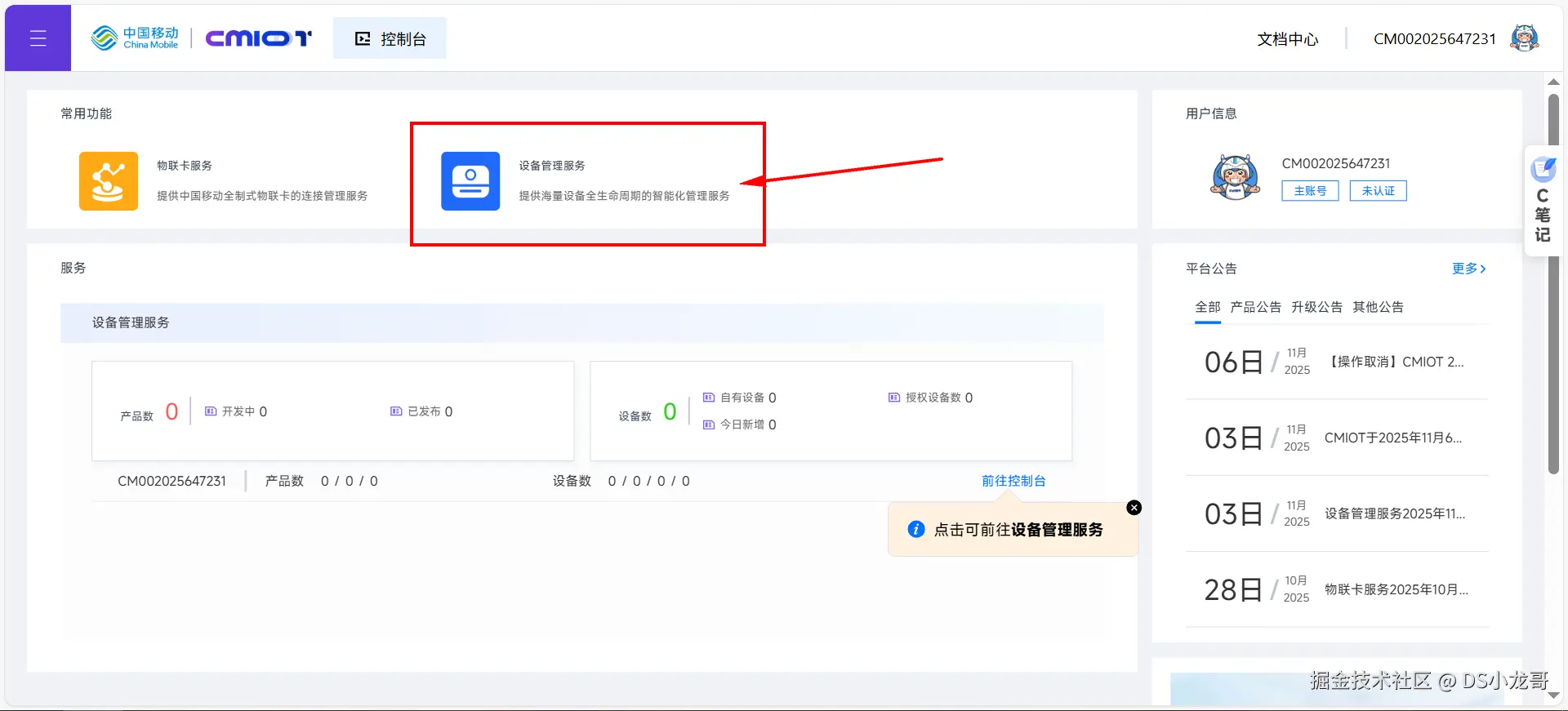The height and width of the screenshot is (711, 1568).
Task: Click the info icon in tooltip
Action: [916, 529]
